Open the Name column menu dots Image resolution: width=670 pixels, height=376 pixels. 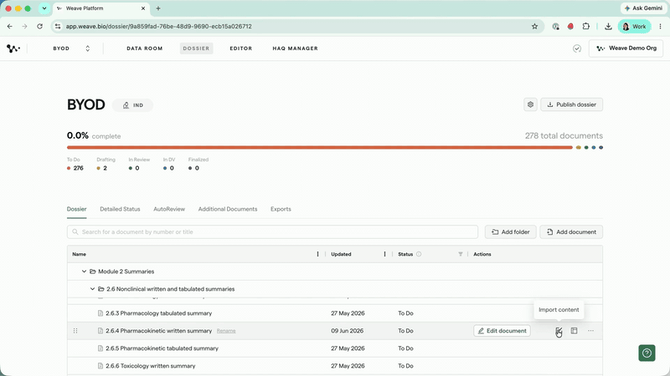317,254
